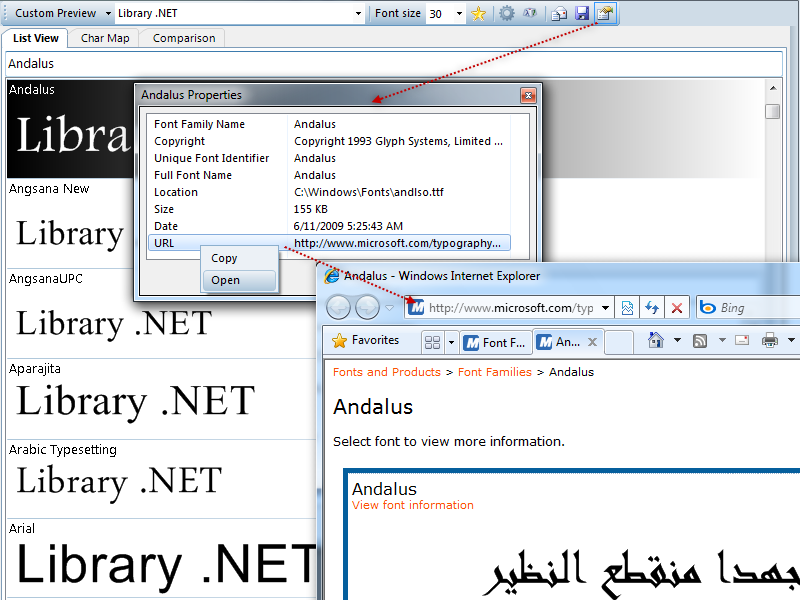The image size is (800, 600).
Task: Select the Arabic Typesetting font entry
Action: 161,479
